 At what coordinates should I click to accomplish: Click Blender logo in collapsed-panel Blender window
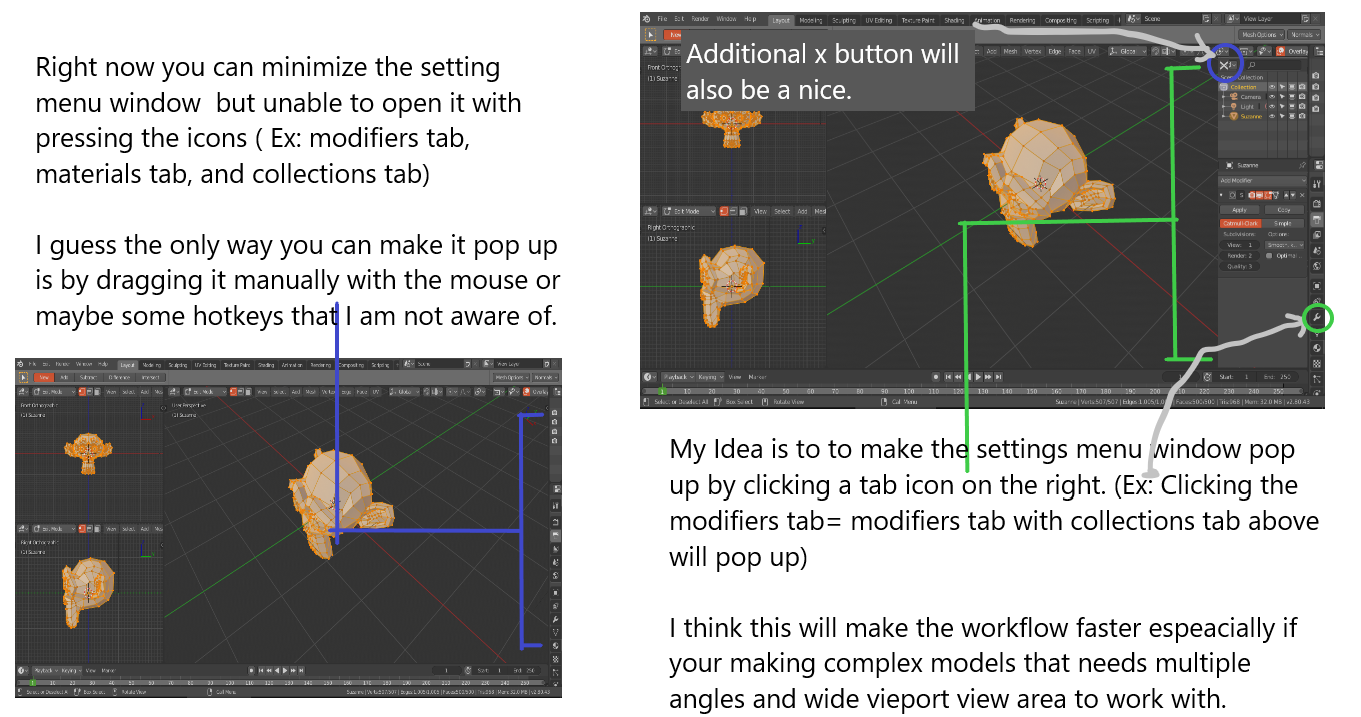pos(21,365)
